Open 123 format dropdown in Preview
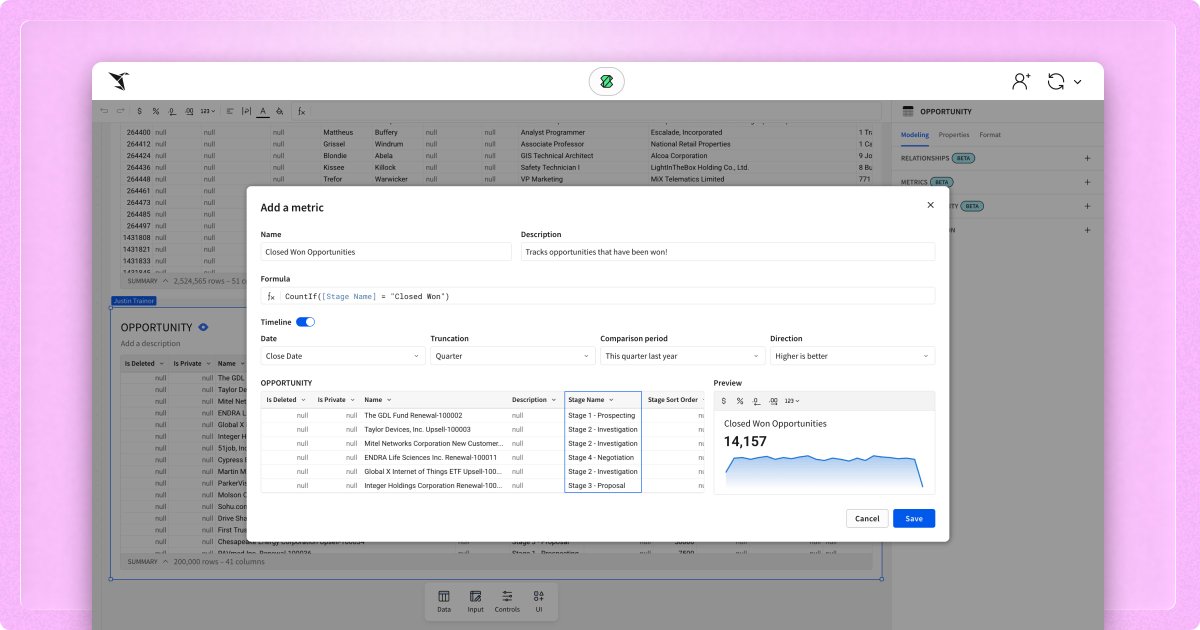This screenshot has height=630, width=1200. click(x=792, y=401)
